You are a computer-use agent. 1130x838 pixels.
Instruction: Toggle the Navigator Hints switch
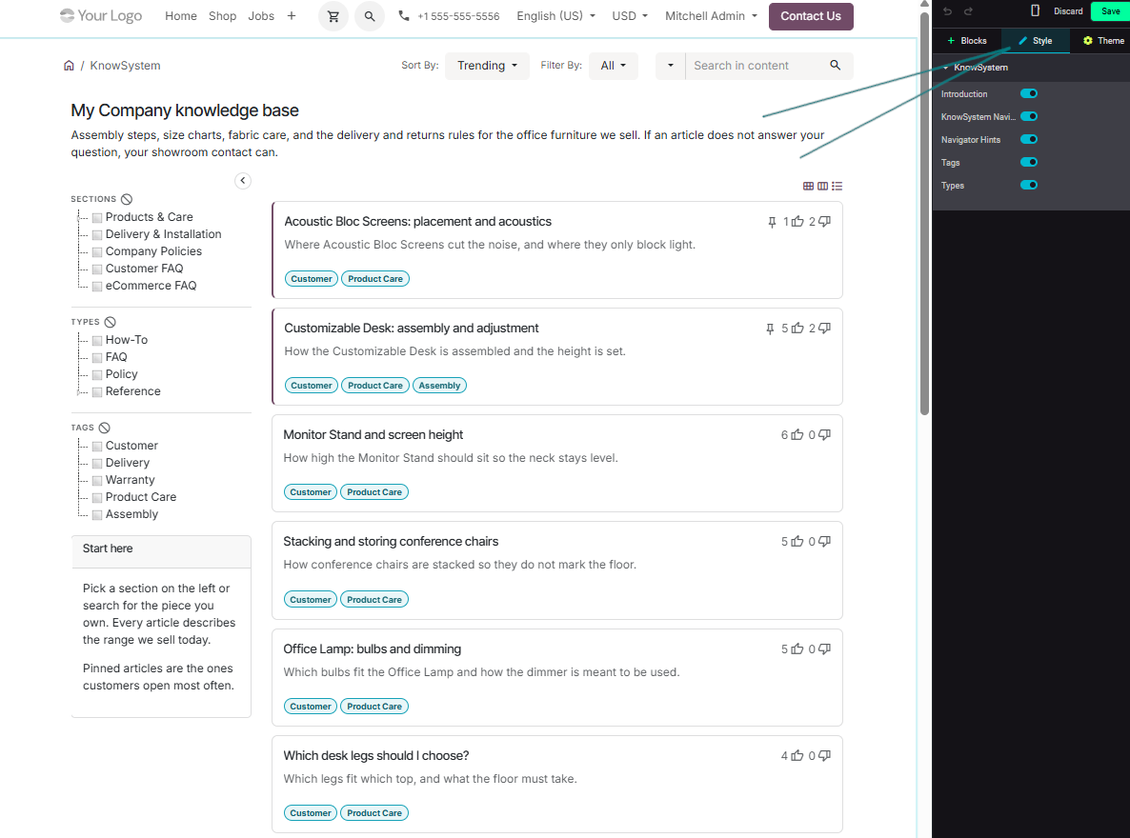1029,140
